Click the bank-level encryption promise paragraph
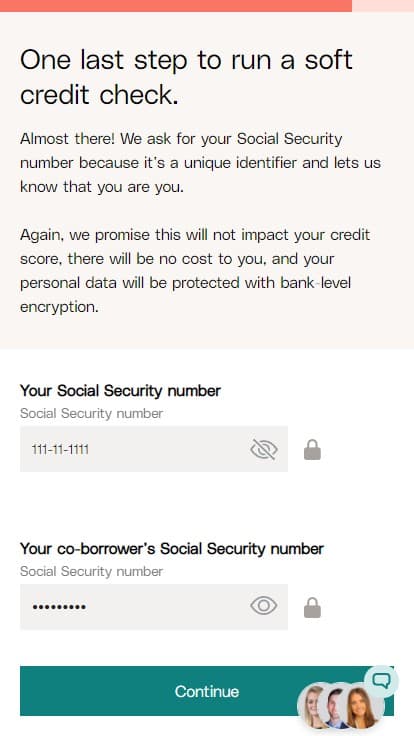 coord(195,271)
